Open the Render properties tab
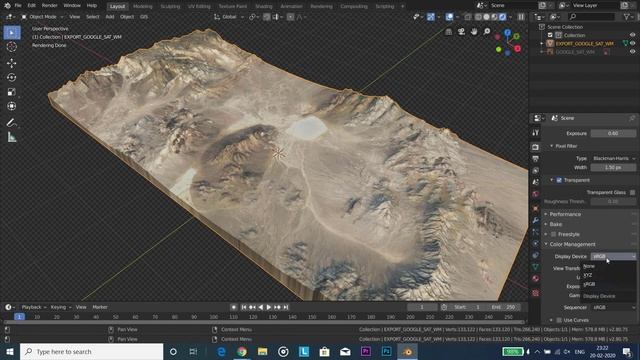This screenshot has height=360, width=640. pos(536,147)
